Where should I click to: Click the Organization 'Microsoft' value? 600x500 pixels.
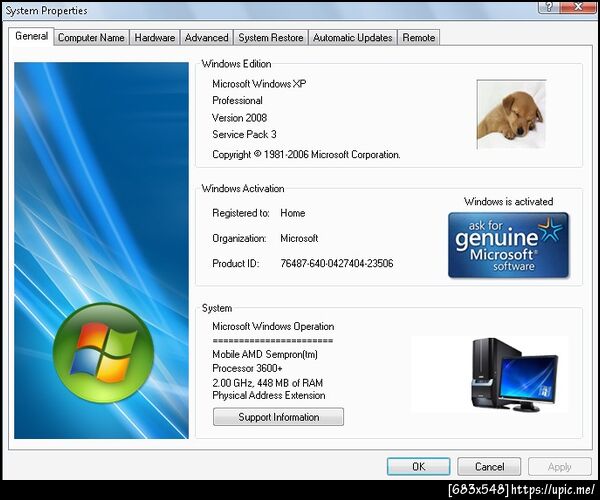click(x=299, y=238)
